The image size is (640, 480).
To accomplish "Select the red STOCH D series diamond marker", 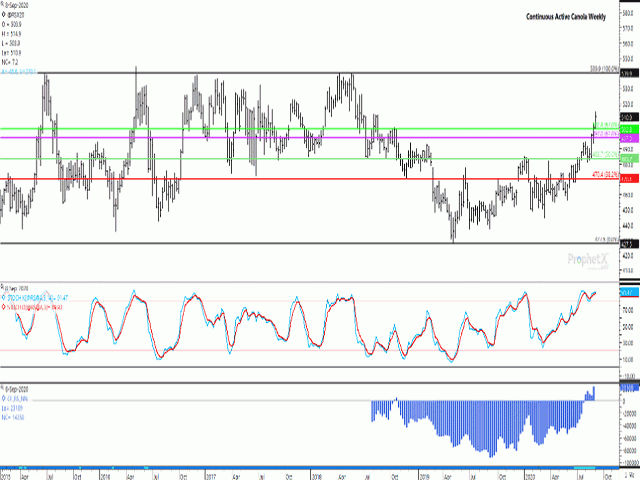I will pos(4,307).
